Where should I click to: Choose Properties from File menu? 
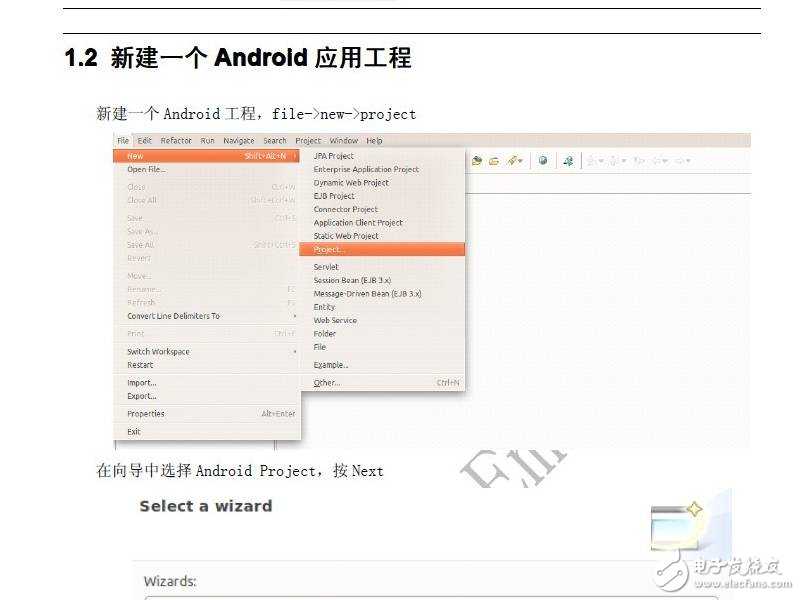coord(146,414)
